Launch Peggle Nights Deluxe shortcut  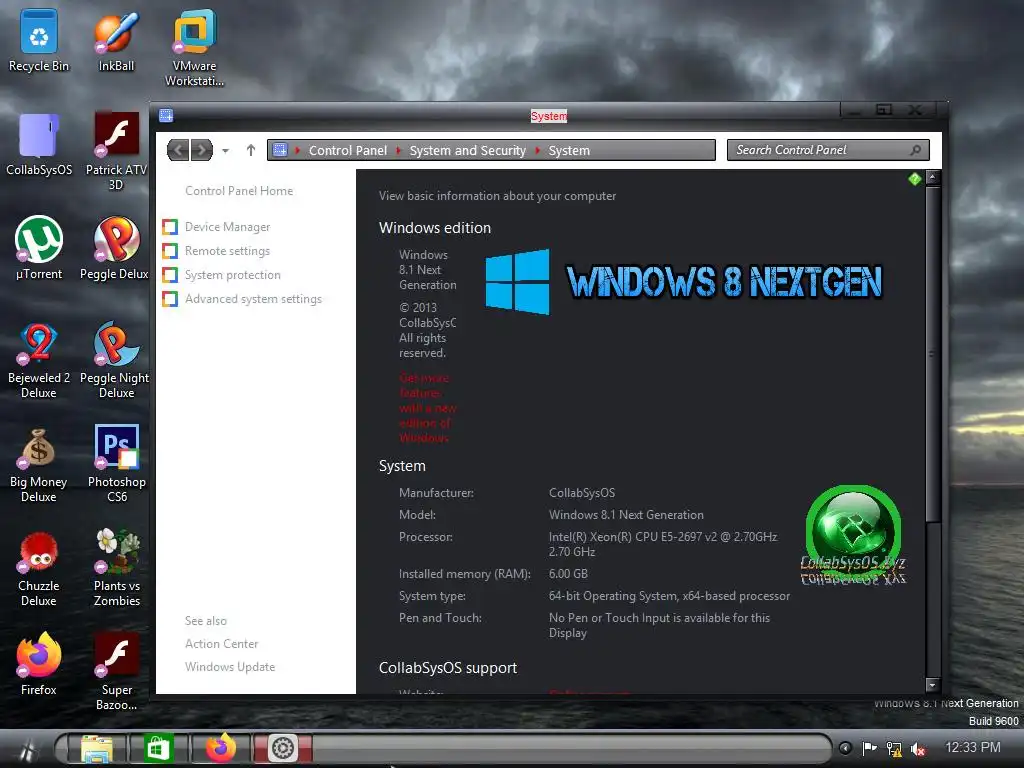(115, 360)
